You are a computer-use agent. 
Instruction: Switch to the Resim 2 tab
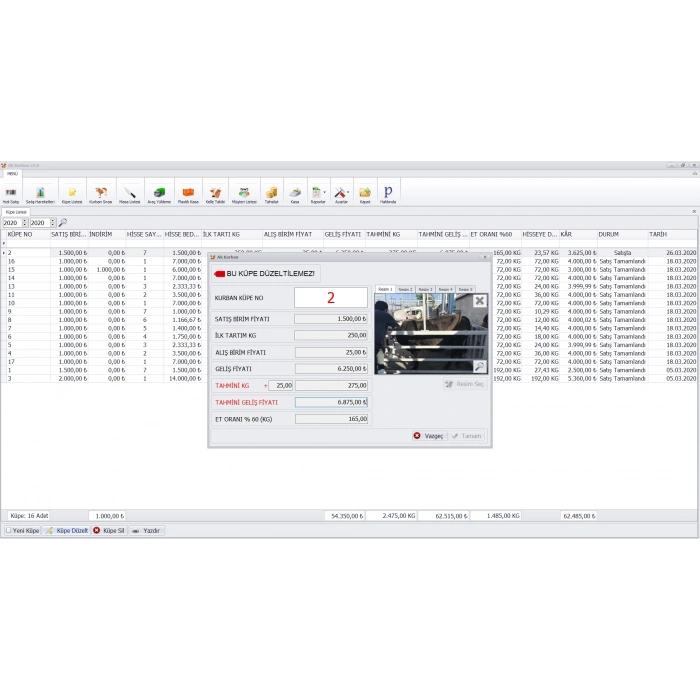tap(405, 289)
